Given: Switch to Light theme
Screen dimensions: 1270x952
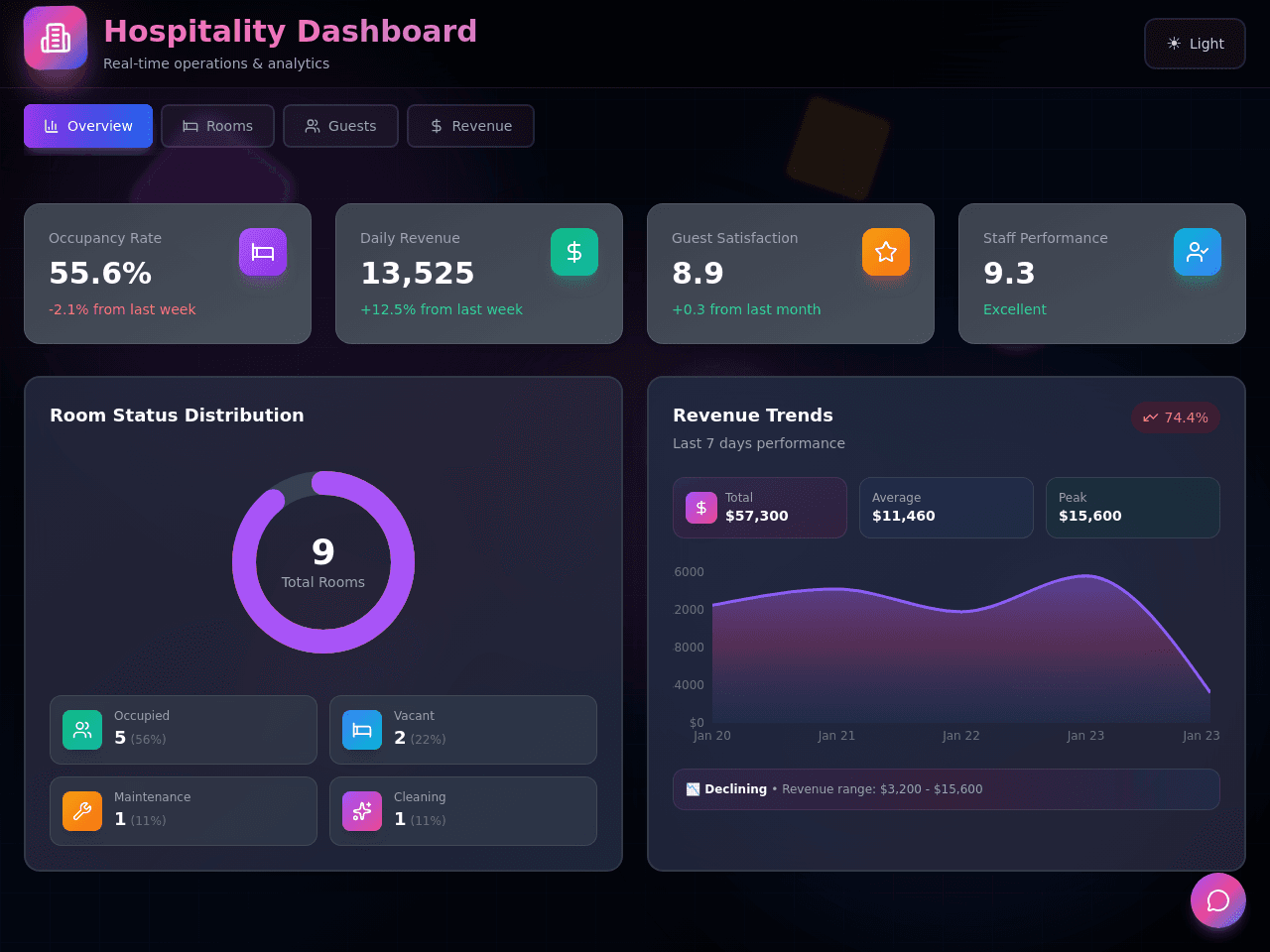Looking at the screenshot, I should pos(1195,44).
